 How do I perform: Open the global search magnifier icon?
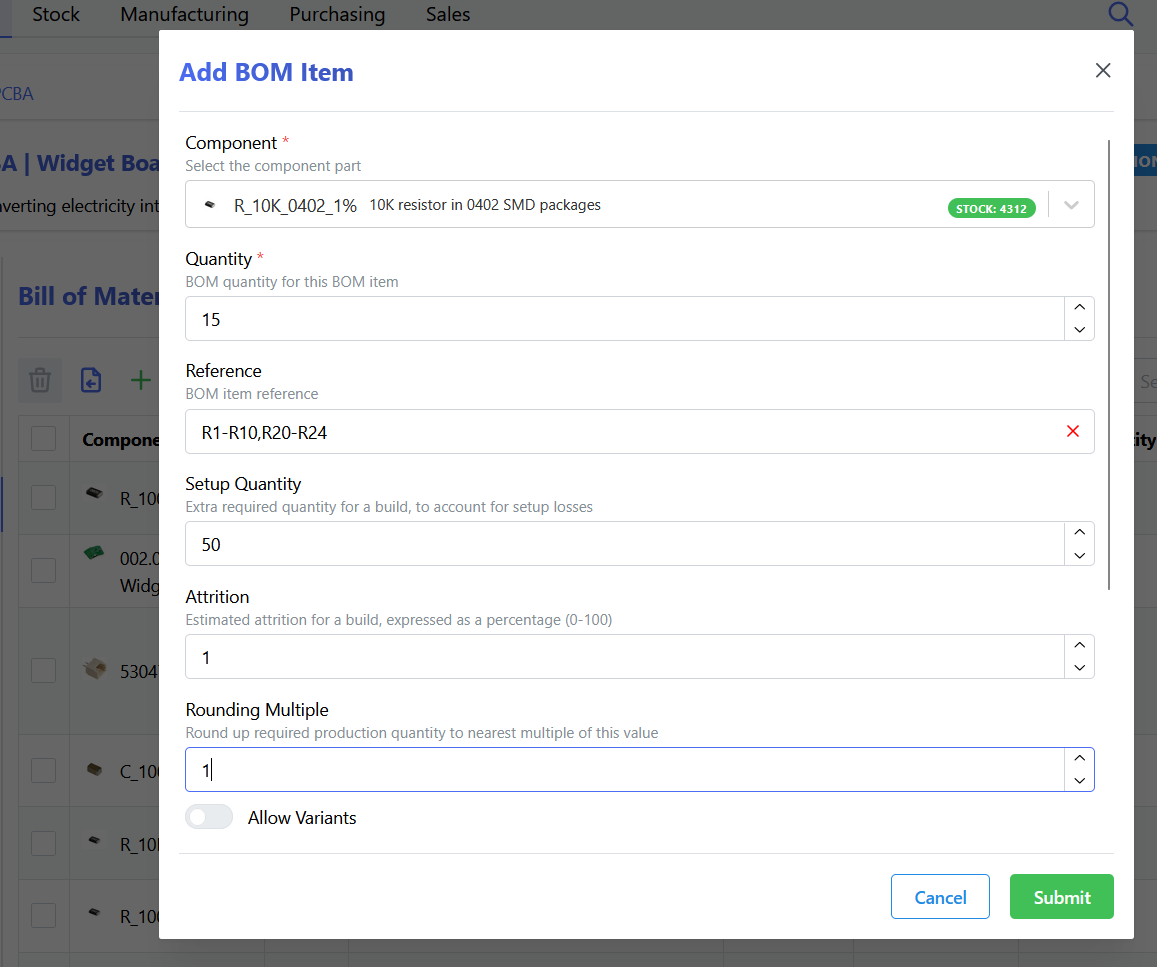[1120, 15]
